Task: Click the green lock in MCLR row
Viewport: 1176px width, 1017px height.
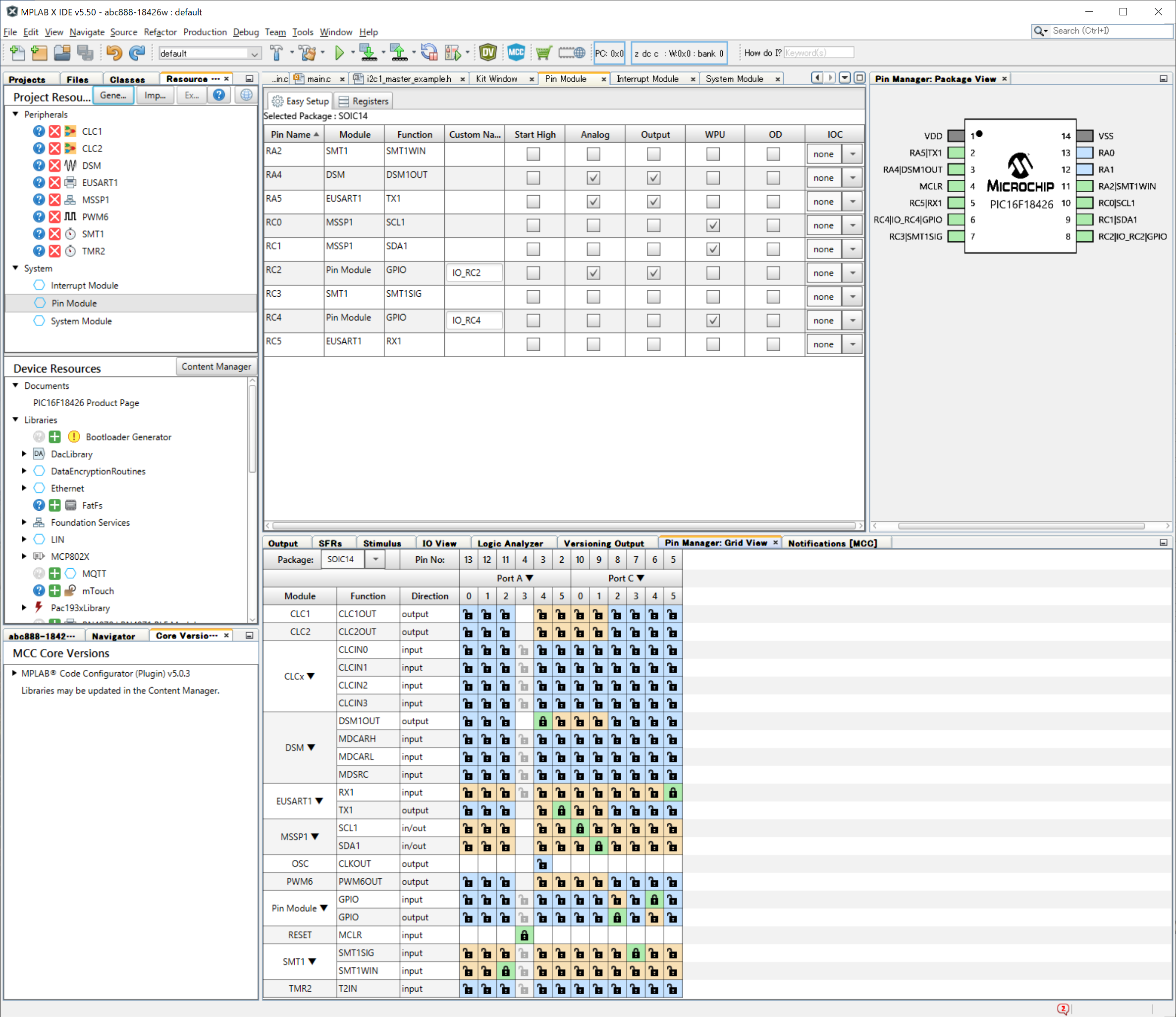Action: [x=525, y=935]
